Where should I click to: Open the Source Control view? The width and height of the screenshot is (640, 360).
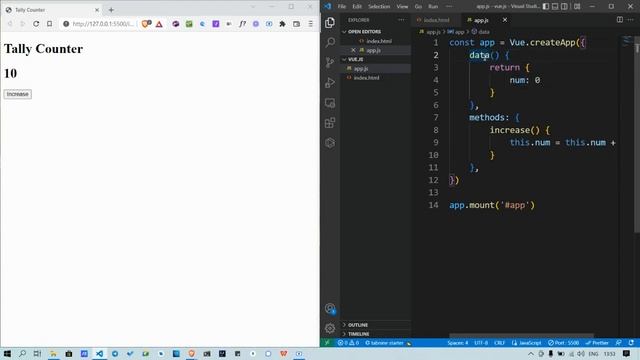pyautogui.click(x=330, y=62)
